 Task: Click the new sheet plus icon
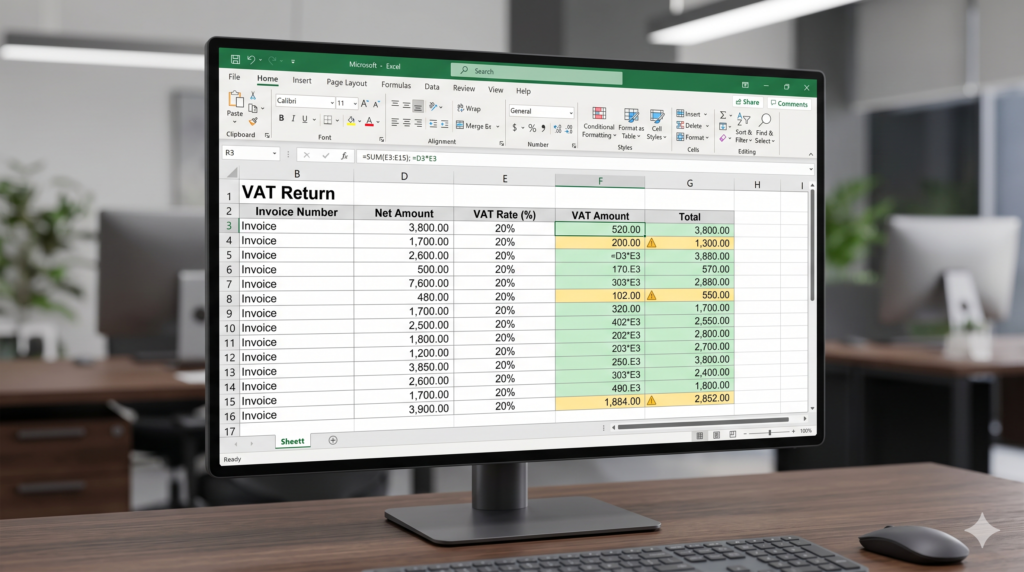(x=333, y=440)
